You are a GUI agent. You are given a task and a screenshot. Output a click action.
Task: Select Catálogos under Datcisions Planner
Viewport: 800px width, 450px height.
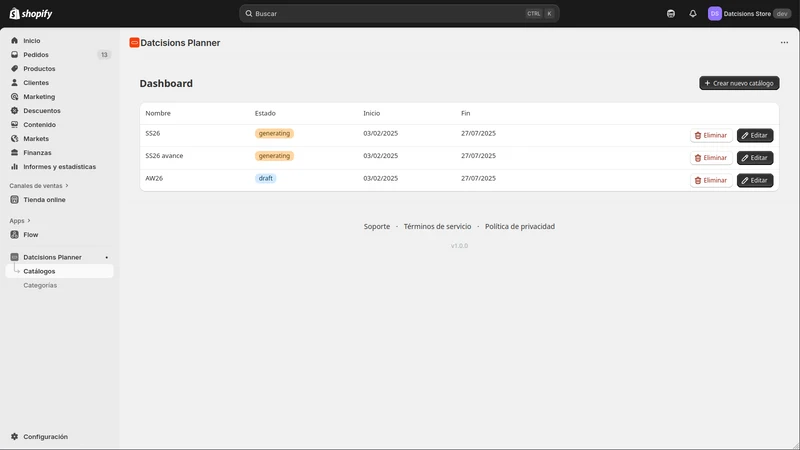tap(60, 271)
